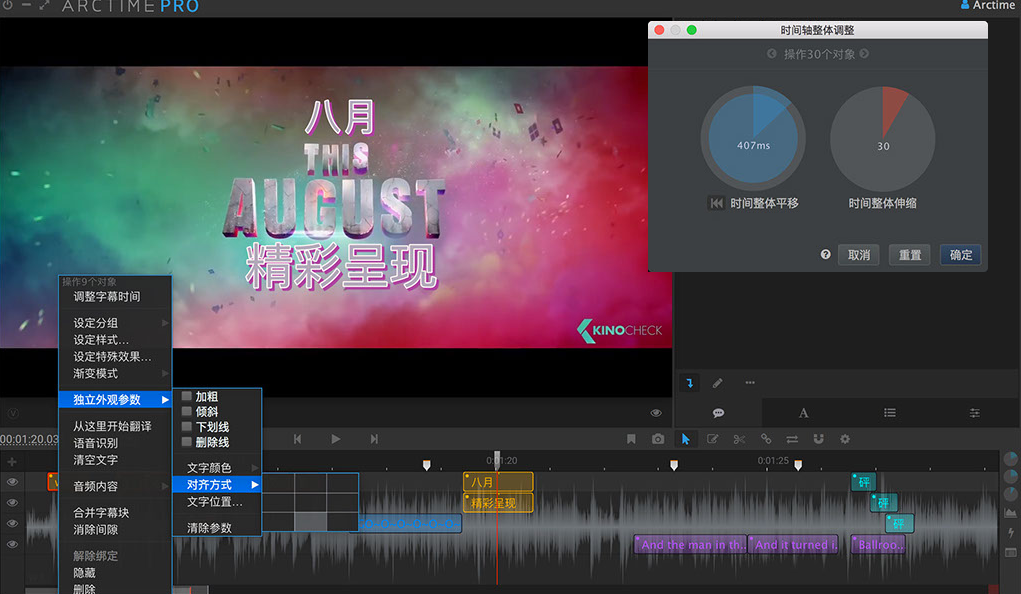Click the power icon at top left
This screenshot has height=594, width=1021.
coord(7,5)
